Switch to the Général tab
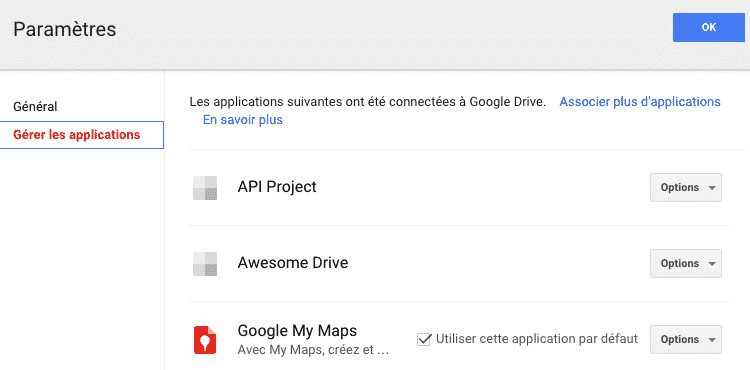 35,107
